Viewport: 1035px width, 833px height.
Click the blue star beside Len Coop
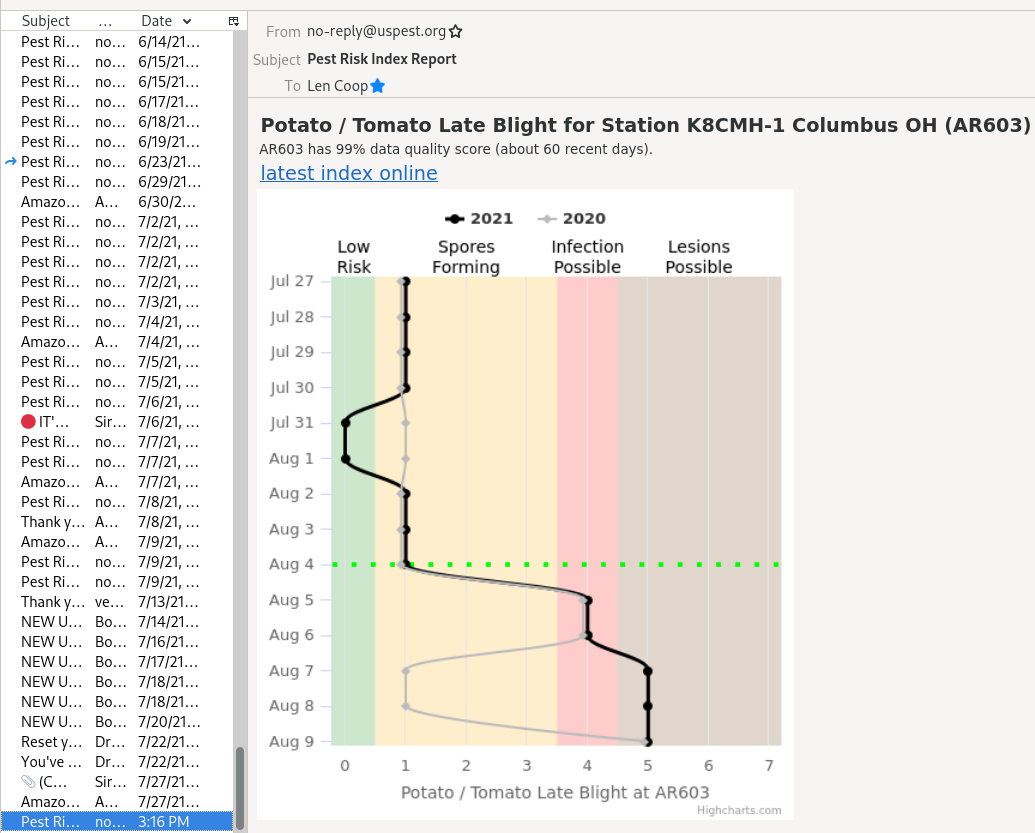tap(378, 86)
